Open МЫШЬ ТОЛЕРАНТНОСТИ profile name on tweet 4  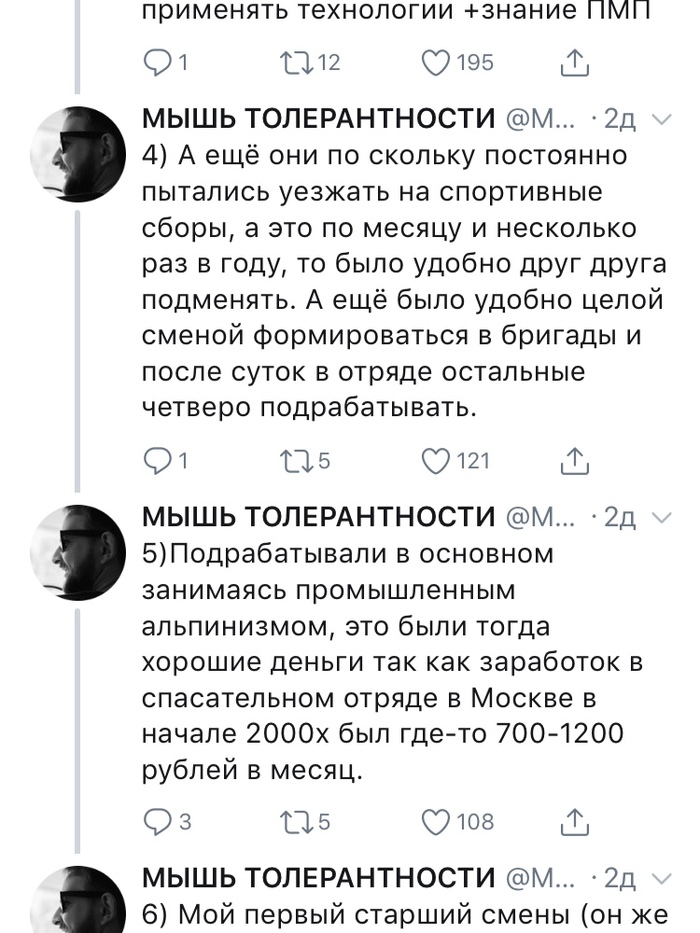click(318, 120)
